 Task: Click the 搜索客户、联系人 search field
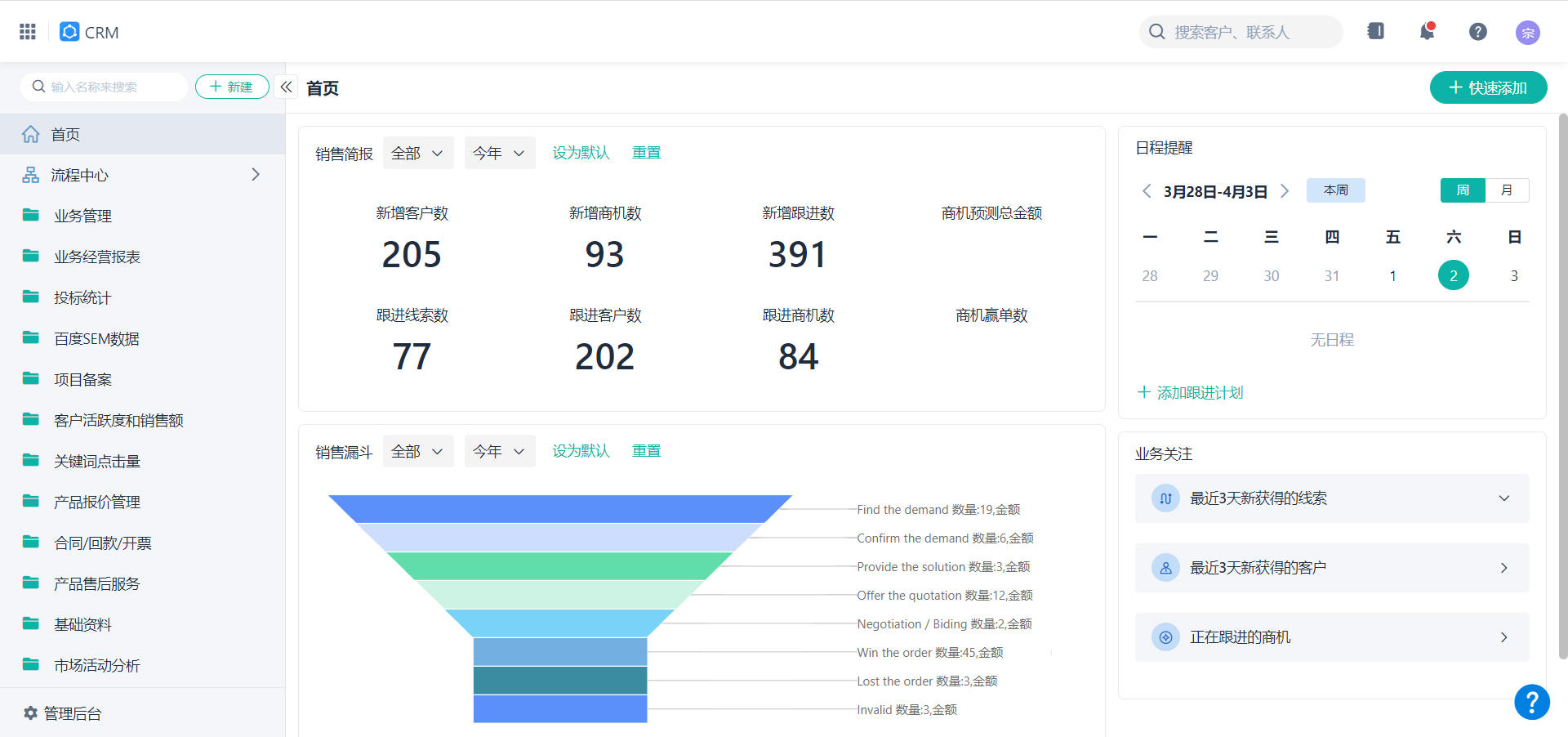coord(1241,32)
